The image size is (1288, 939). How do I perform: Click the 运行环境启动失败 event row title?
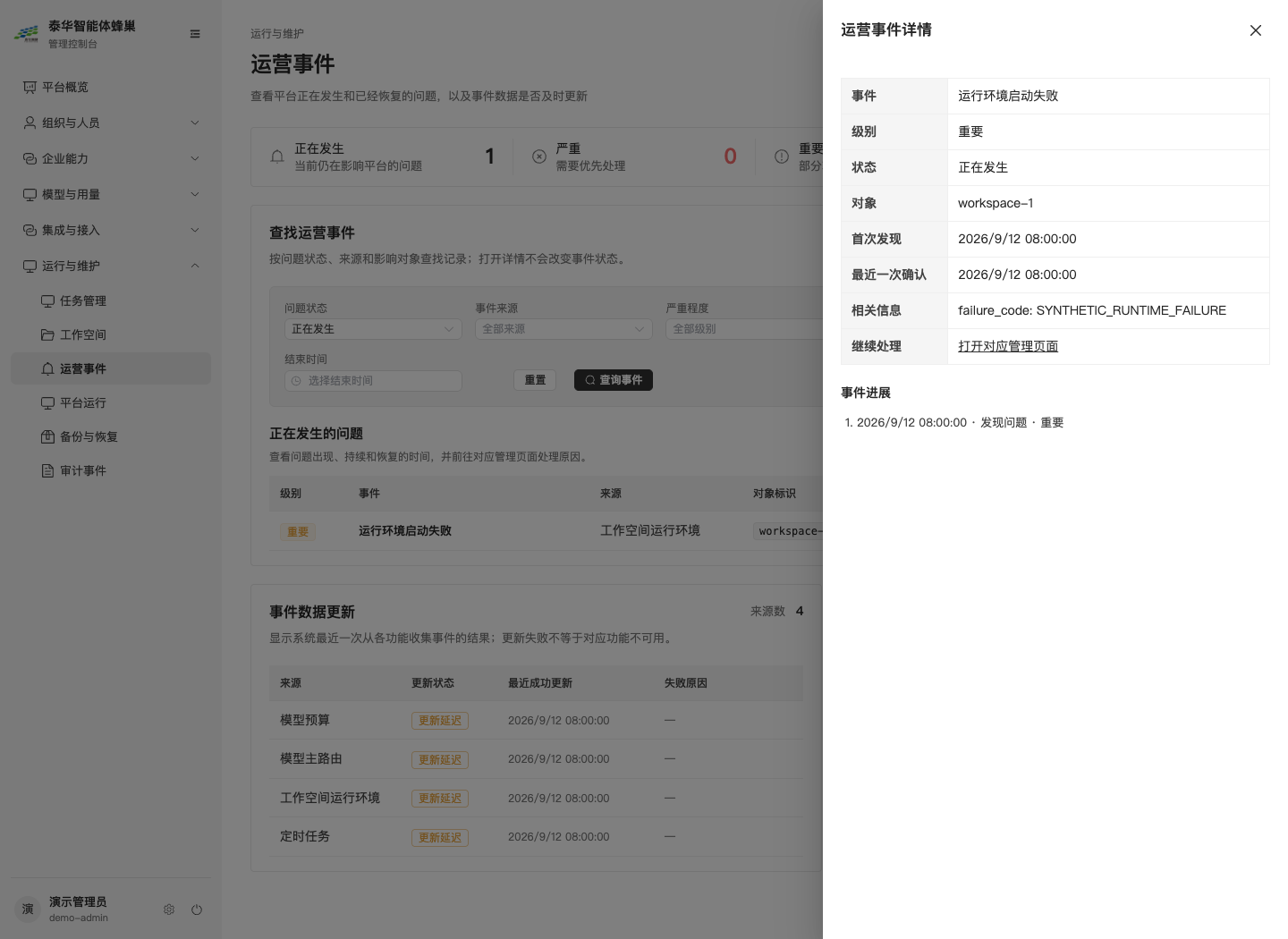[405, 530]
